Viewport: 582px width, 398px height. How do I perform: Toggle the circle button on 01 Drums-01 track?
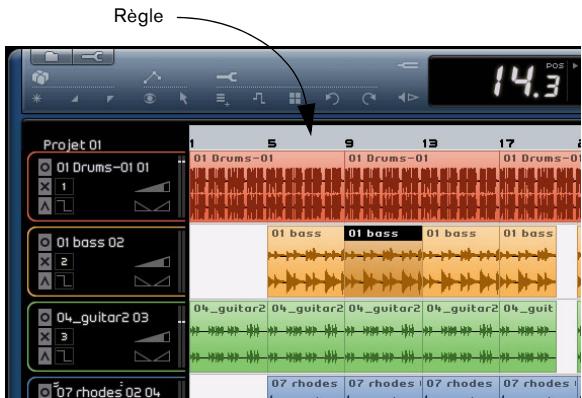(45, 167)
